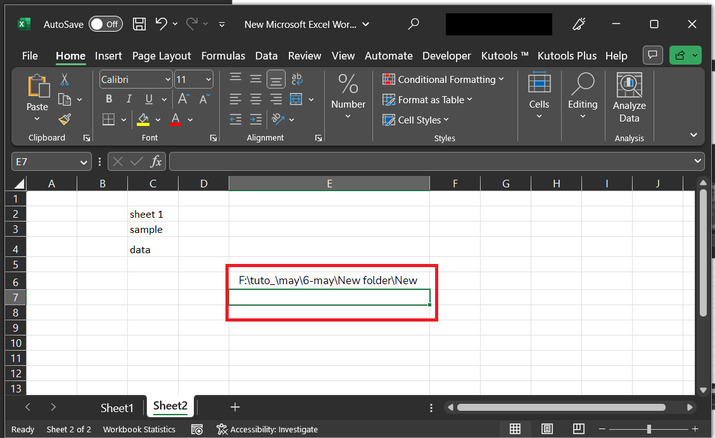Expand the Name Box dropdown arrow

point(84,161)
